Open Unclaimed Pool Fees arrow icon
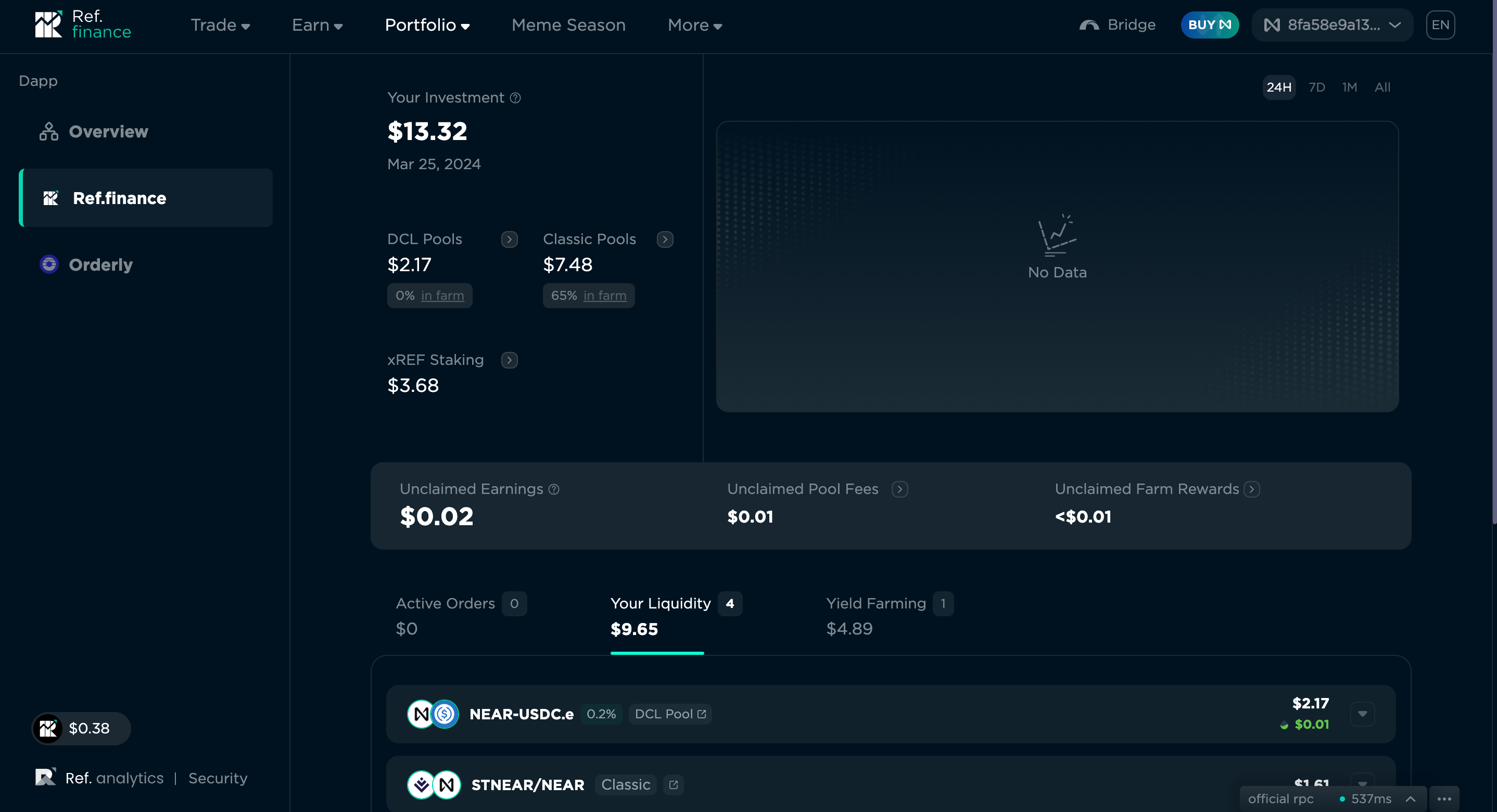 pos(899,489)
